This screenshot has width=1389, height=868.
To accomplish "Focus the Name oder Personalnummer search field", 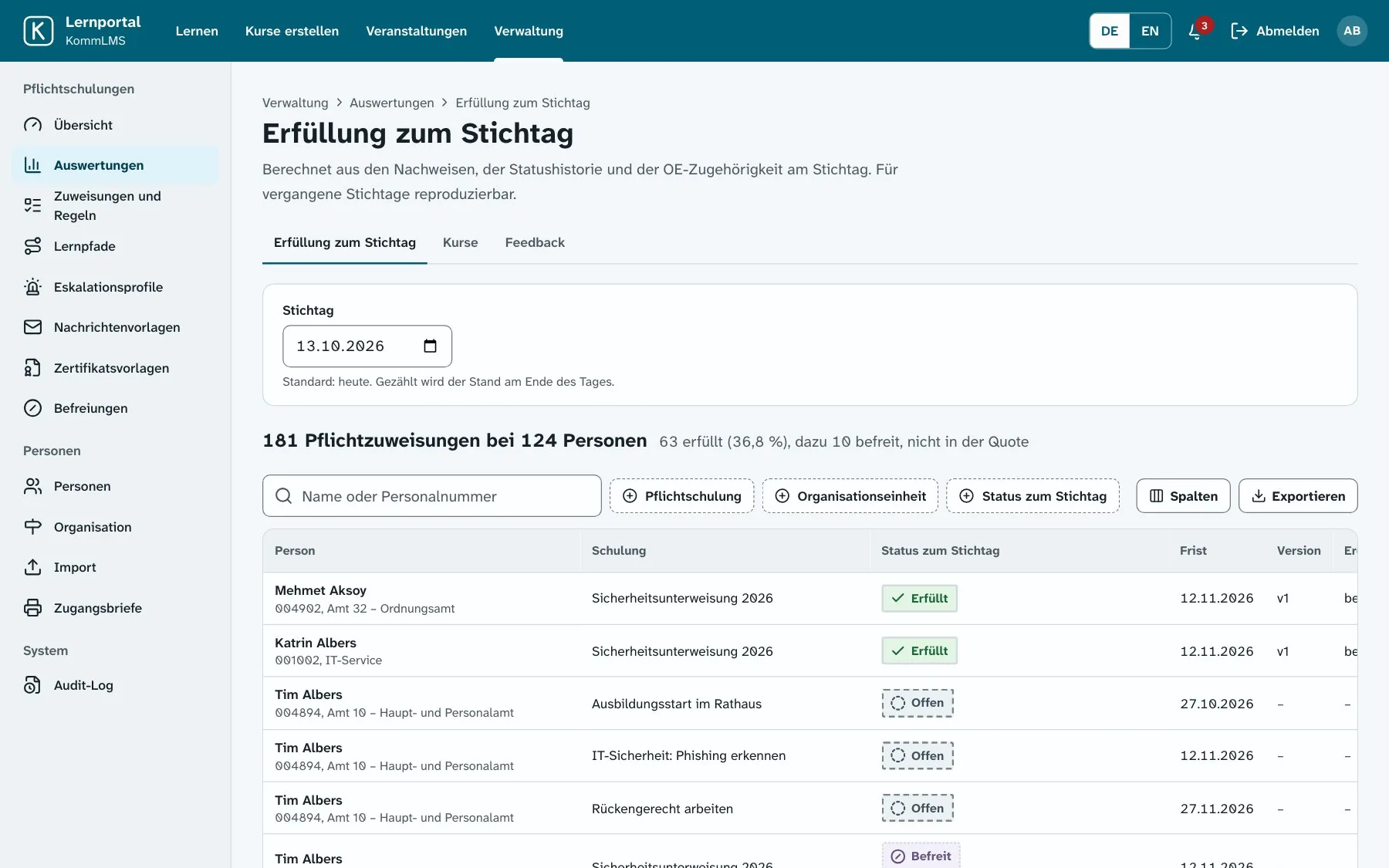I will pyautogui.click(x=432, y=496).
